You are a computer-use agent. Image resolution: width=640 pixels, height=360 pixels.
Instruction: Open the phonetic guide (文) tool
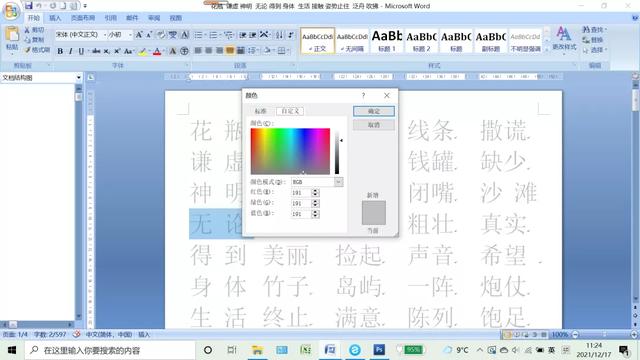(173, 35)
